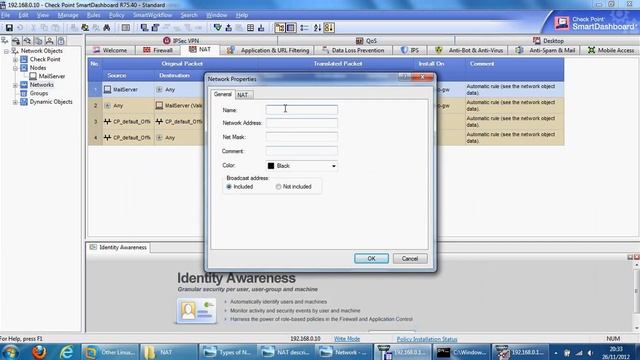Open the IPSec VPN tab
Viewport: 640px width, 360px height.
point(181,41)
